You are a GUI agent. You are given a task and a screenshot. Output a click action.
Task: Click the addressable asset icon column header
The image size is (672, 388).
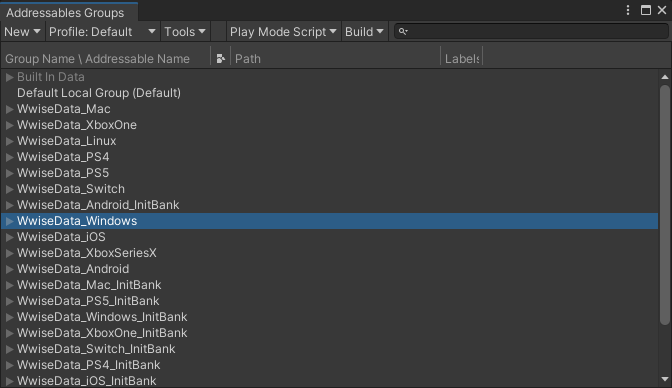(221, 59)
